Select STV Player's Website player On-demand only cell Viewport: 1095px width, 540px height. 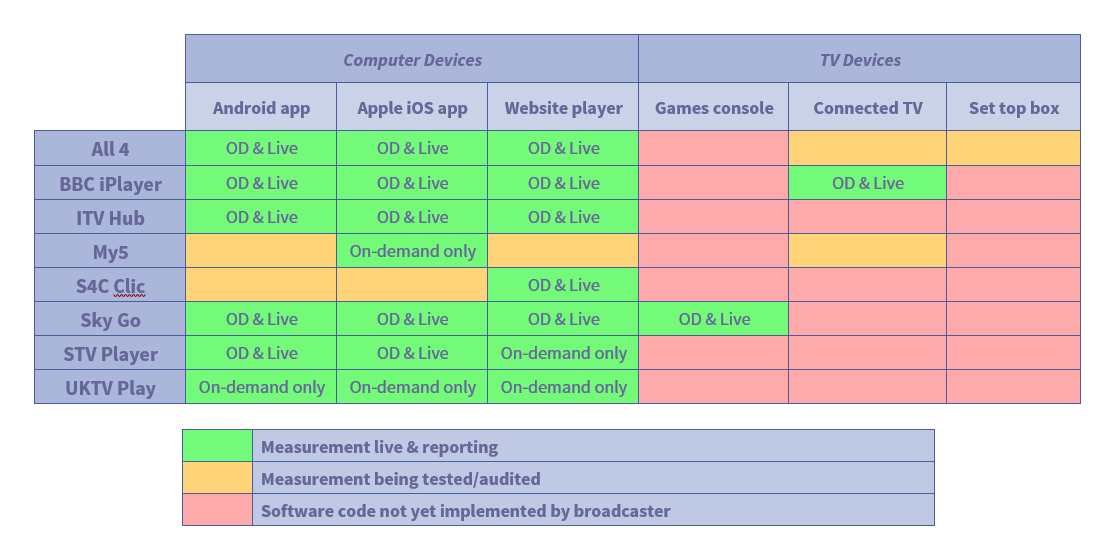pos(563,353)
